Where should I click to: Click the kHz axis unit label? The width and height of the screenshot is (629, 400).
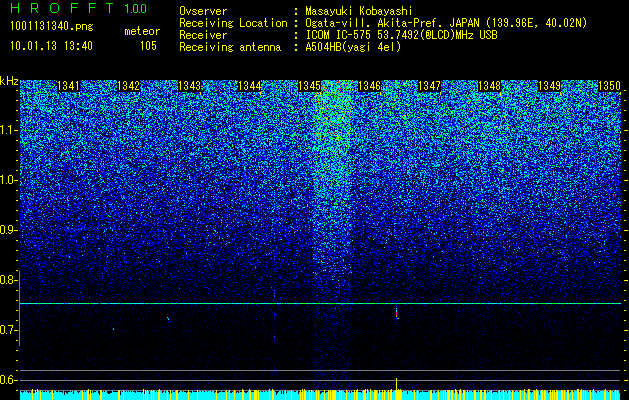click(9, 81)
